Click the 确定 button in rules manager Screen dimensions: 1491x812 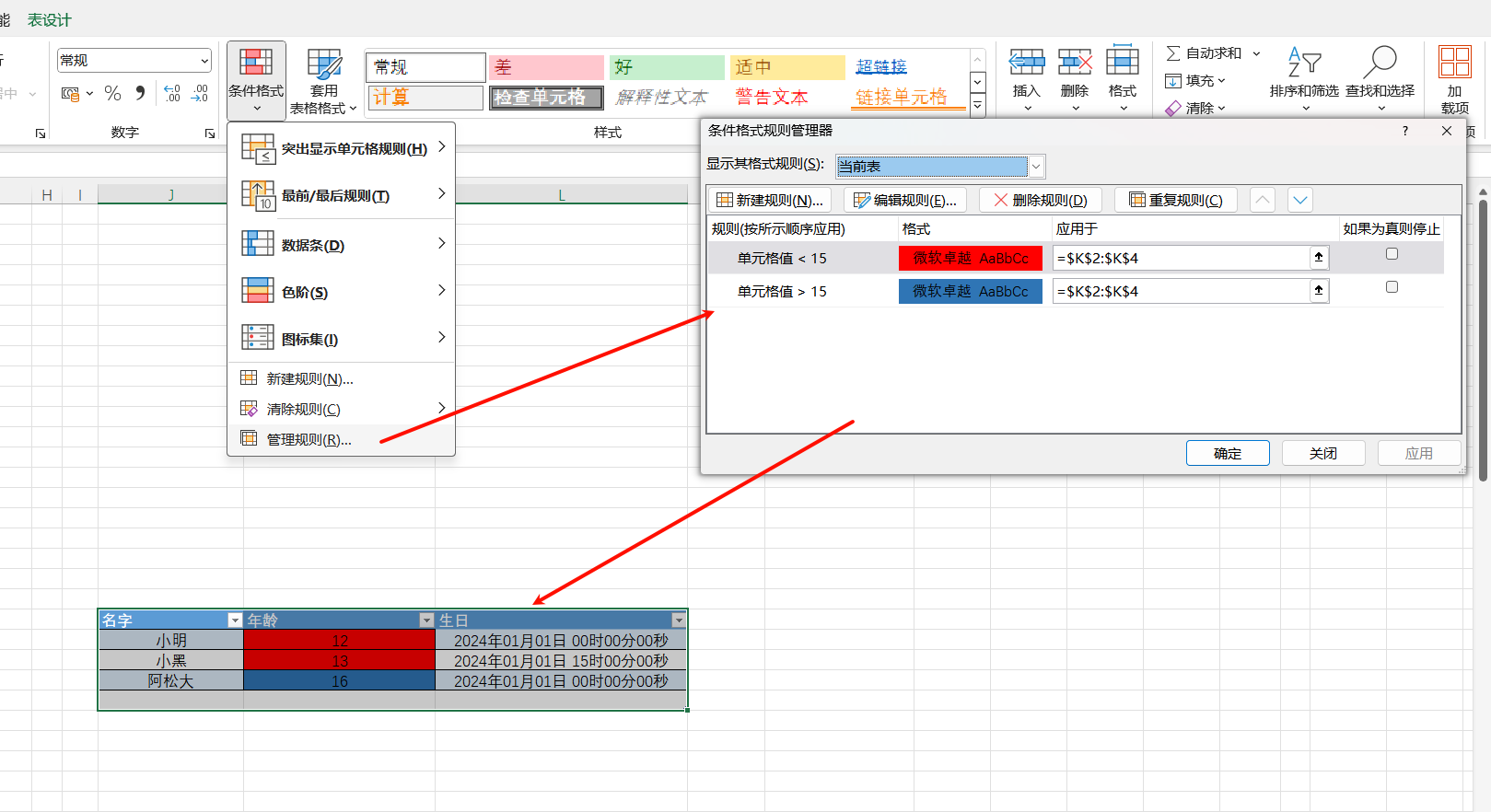tap(1227, 453)
